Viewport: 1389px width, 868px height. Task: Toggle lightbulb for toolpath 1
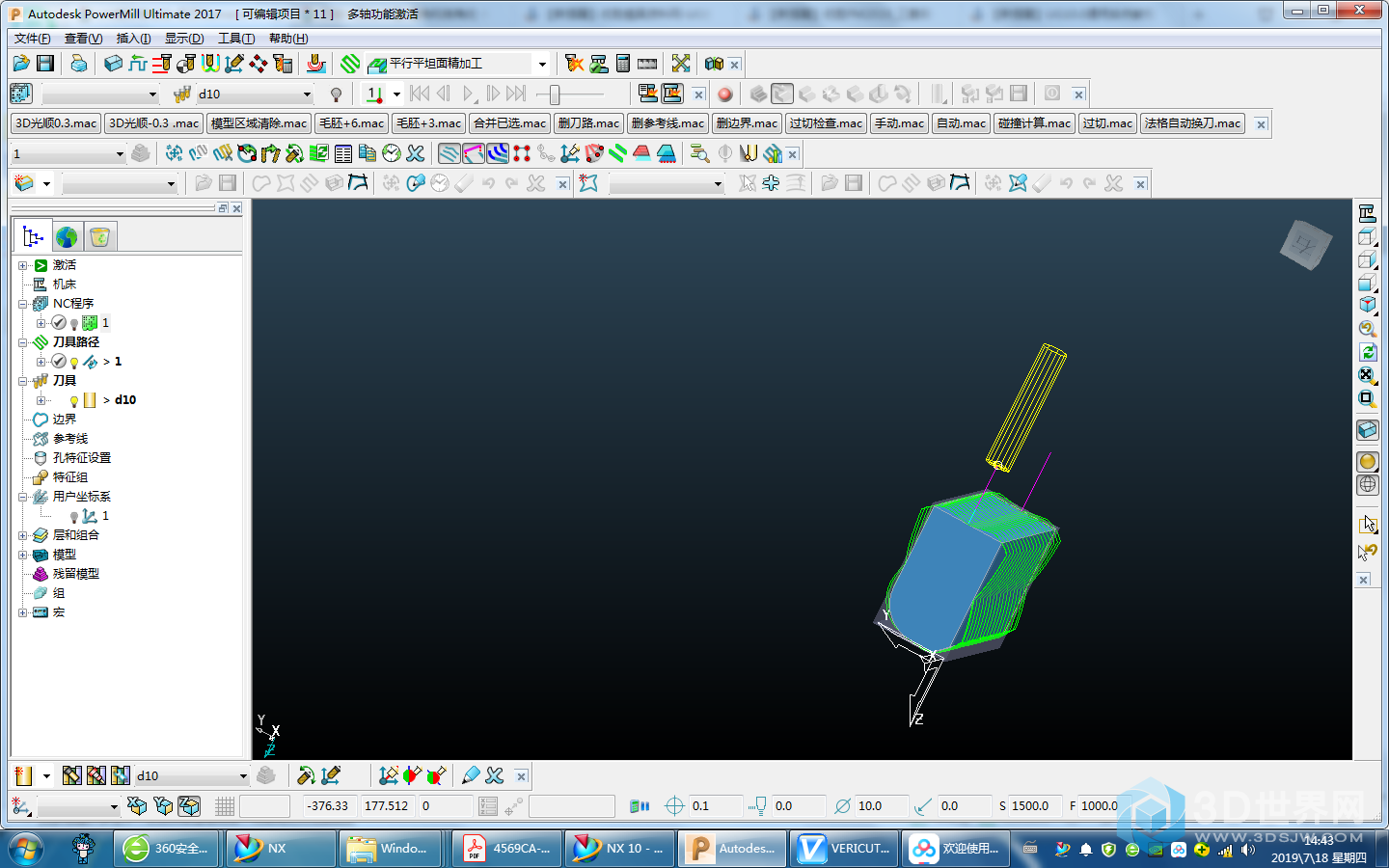[74, 363]
